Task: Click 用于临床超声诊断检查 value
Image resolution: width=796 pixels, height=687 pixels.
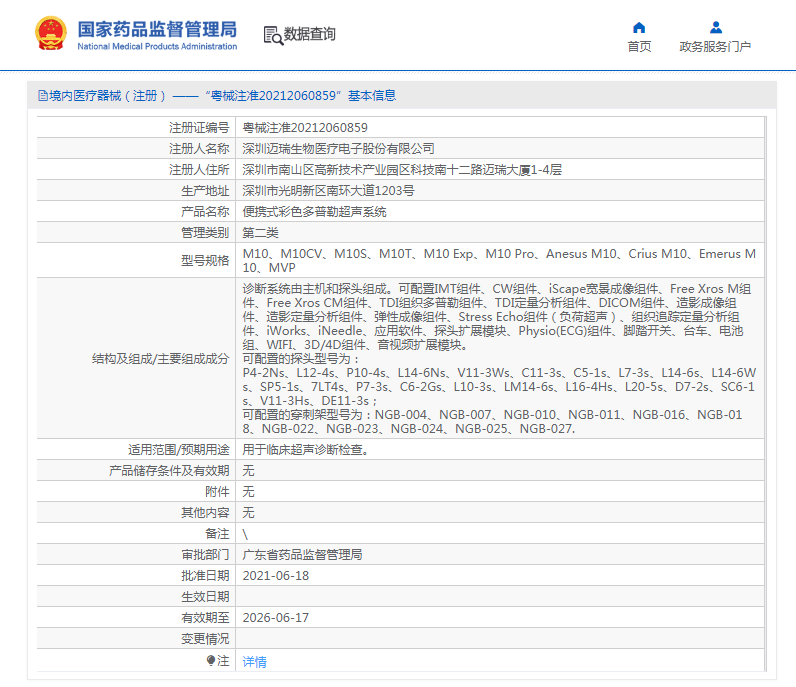Action: coord(305,450)
